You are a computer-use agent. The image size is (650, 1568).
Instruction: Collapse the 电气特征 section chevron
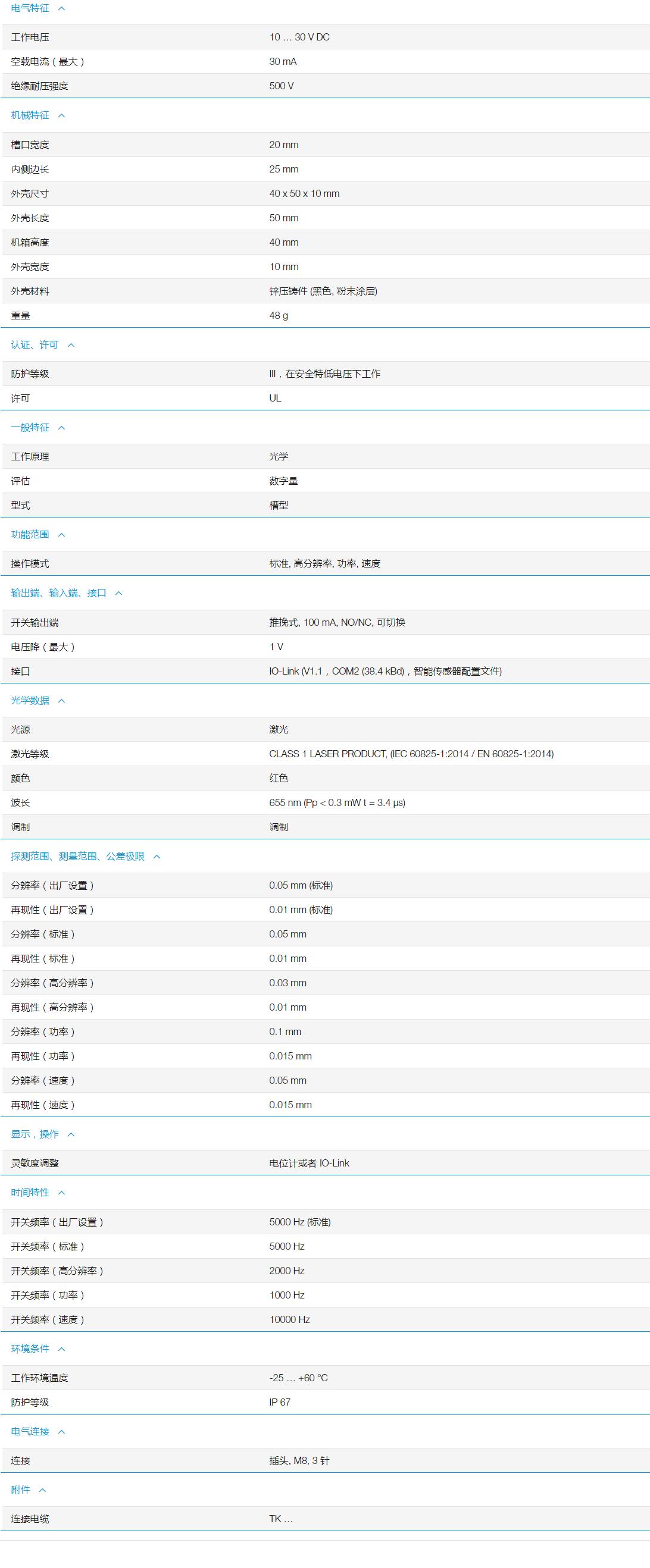point(61,8)
